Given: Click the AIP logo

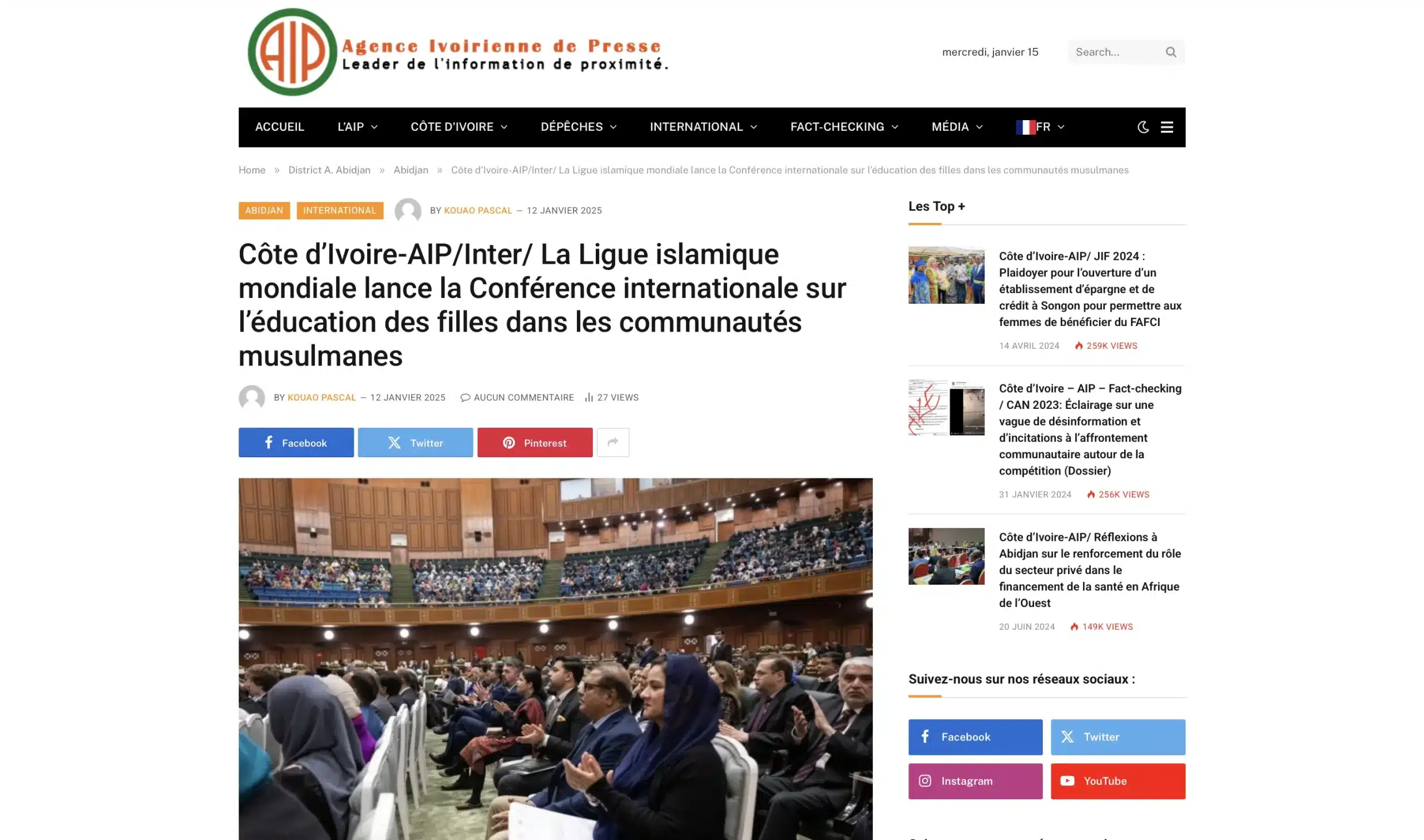Looking at the screenshot, I should [x=458, y=52].
